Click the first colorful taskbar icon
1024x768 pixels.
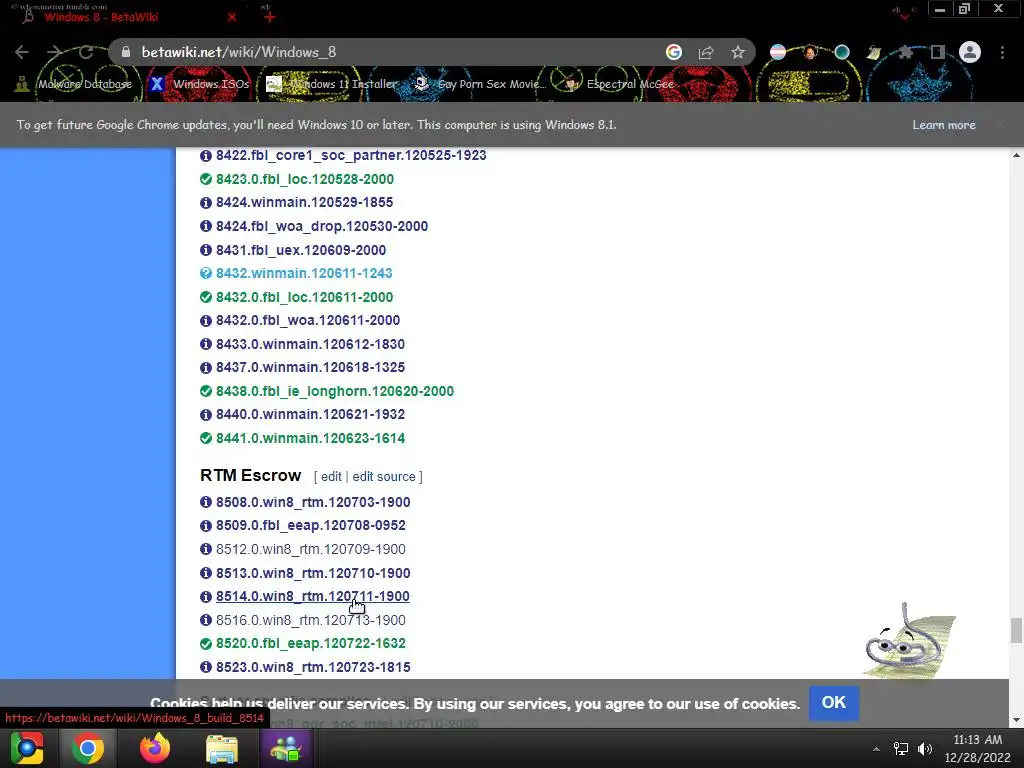pyautogui.click(x=27, y=748)
